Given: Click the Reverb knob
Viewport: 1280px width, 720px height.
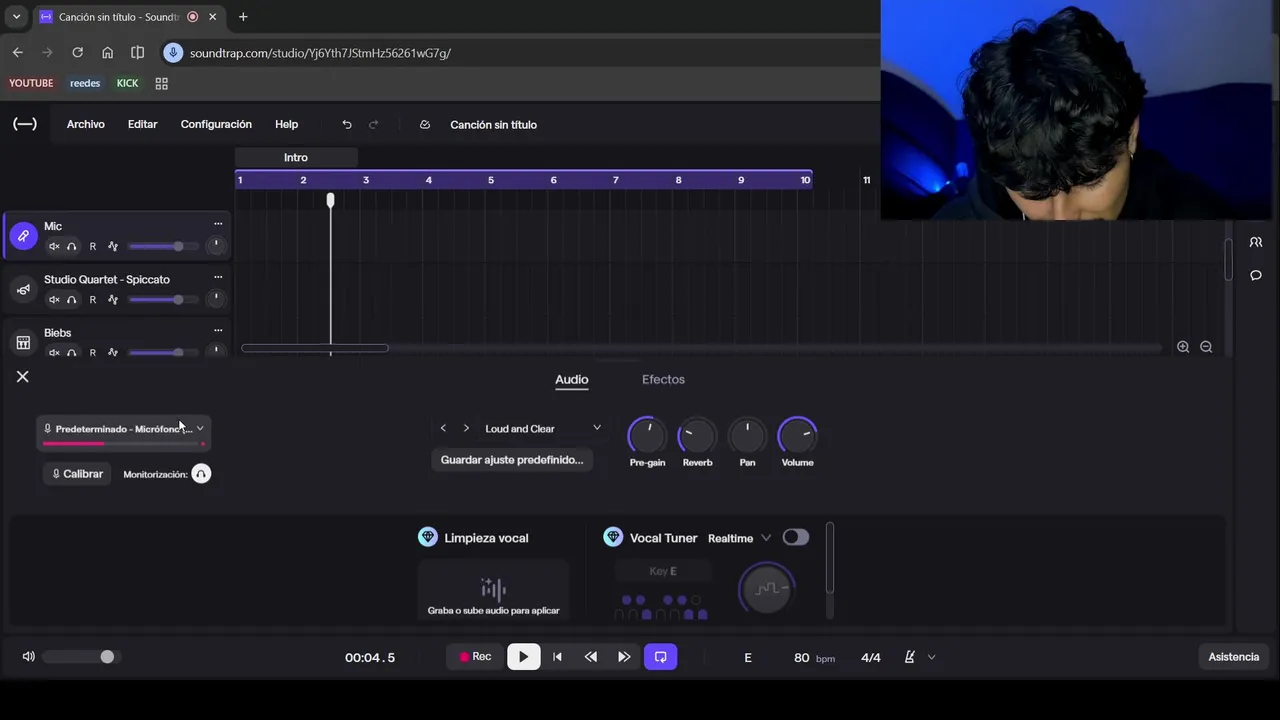Looking at the screenshot, I should (697, 436).
